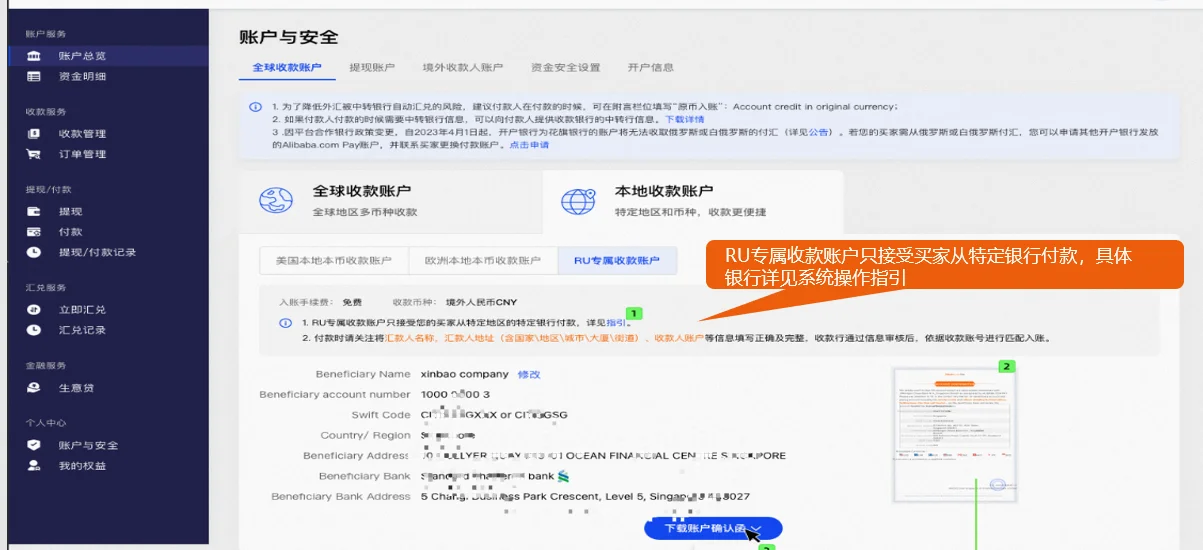
Task: Click 修改 link beside Beneficiary Name
Action: [x=528, y=374]
